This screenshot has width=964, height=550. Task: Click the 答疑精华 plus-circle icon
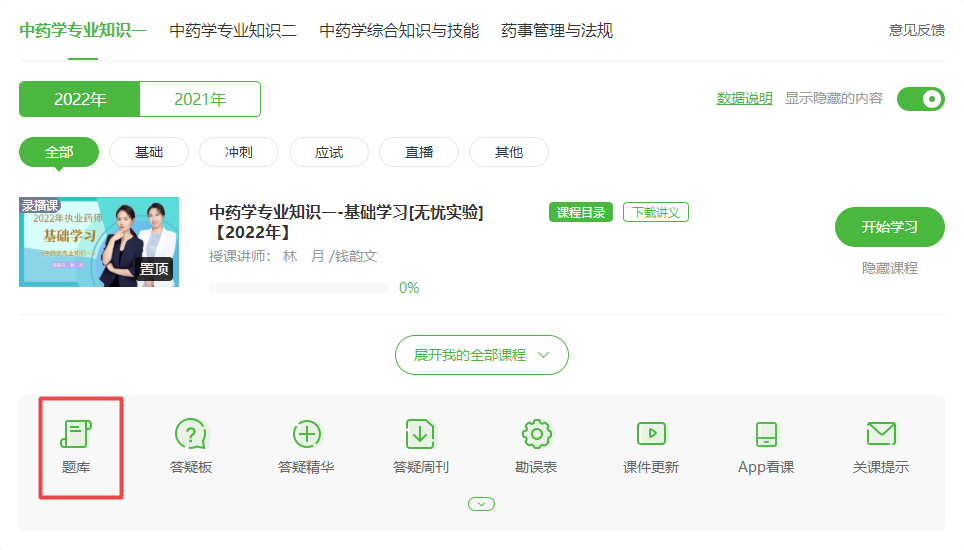click(306, 435)
